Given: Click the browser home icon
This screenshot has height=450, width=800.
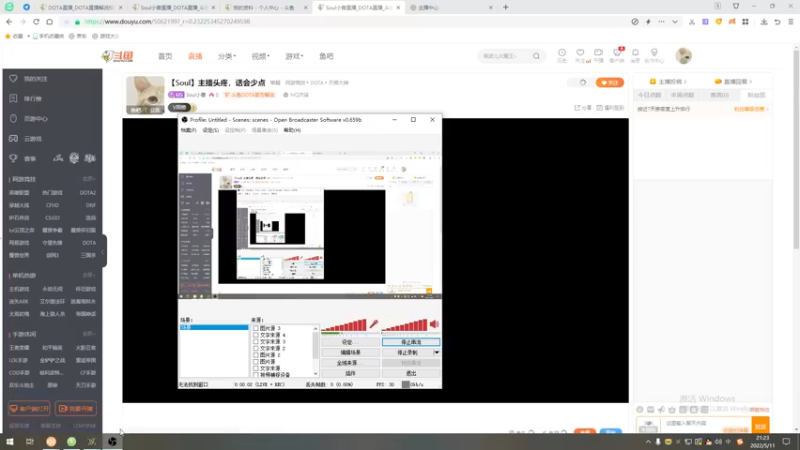Looking at the screenshot, I should (49, 21).
